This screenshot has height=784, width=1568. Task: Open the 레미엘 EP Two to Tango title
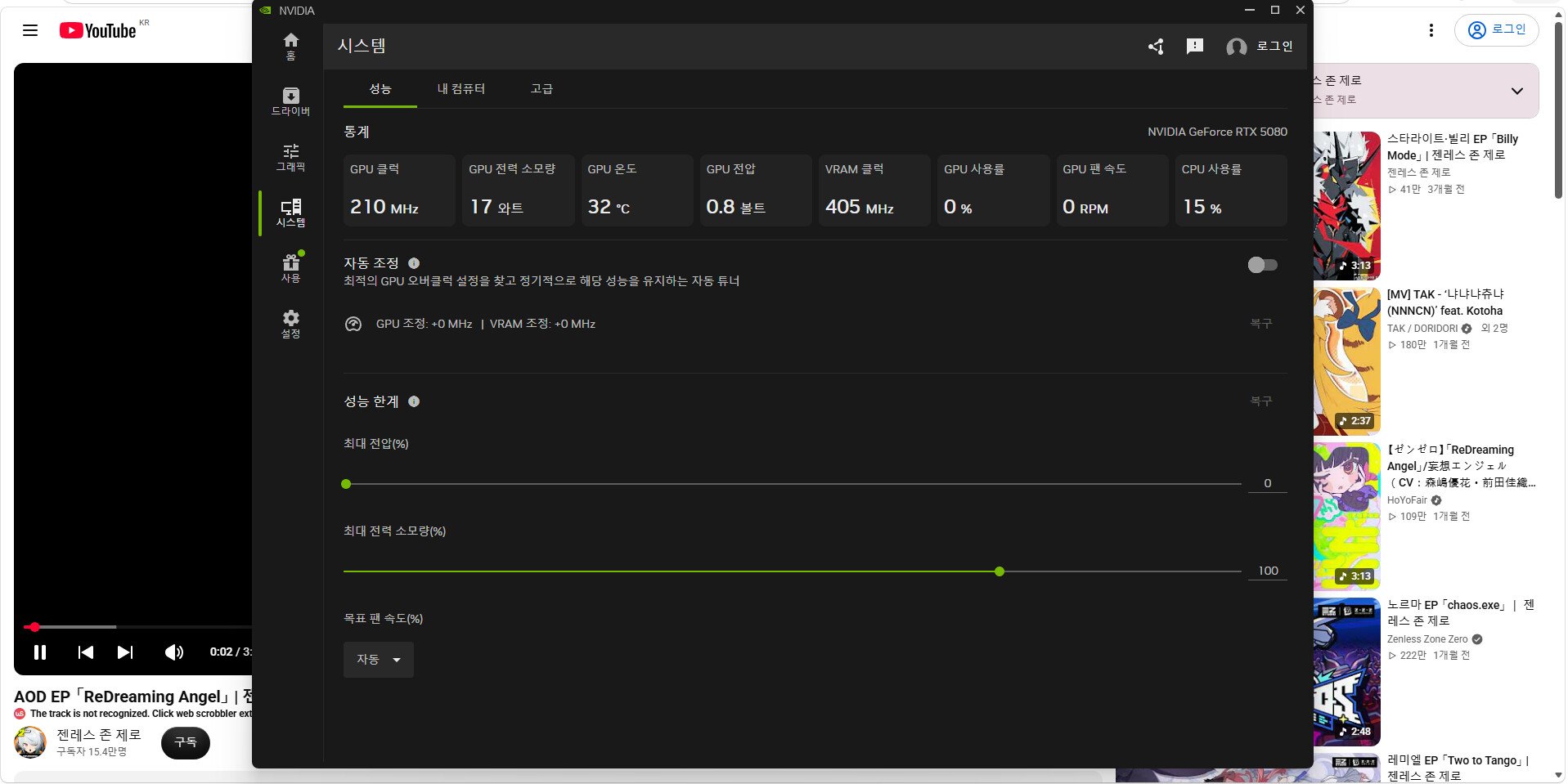(1458, 768)
